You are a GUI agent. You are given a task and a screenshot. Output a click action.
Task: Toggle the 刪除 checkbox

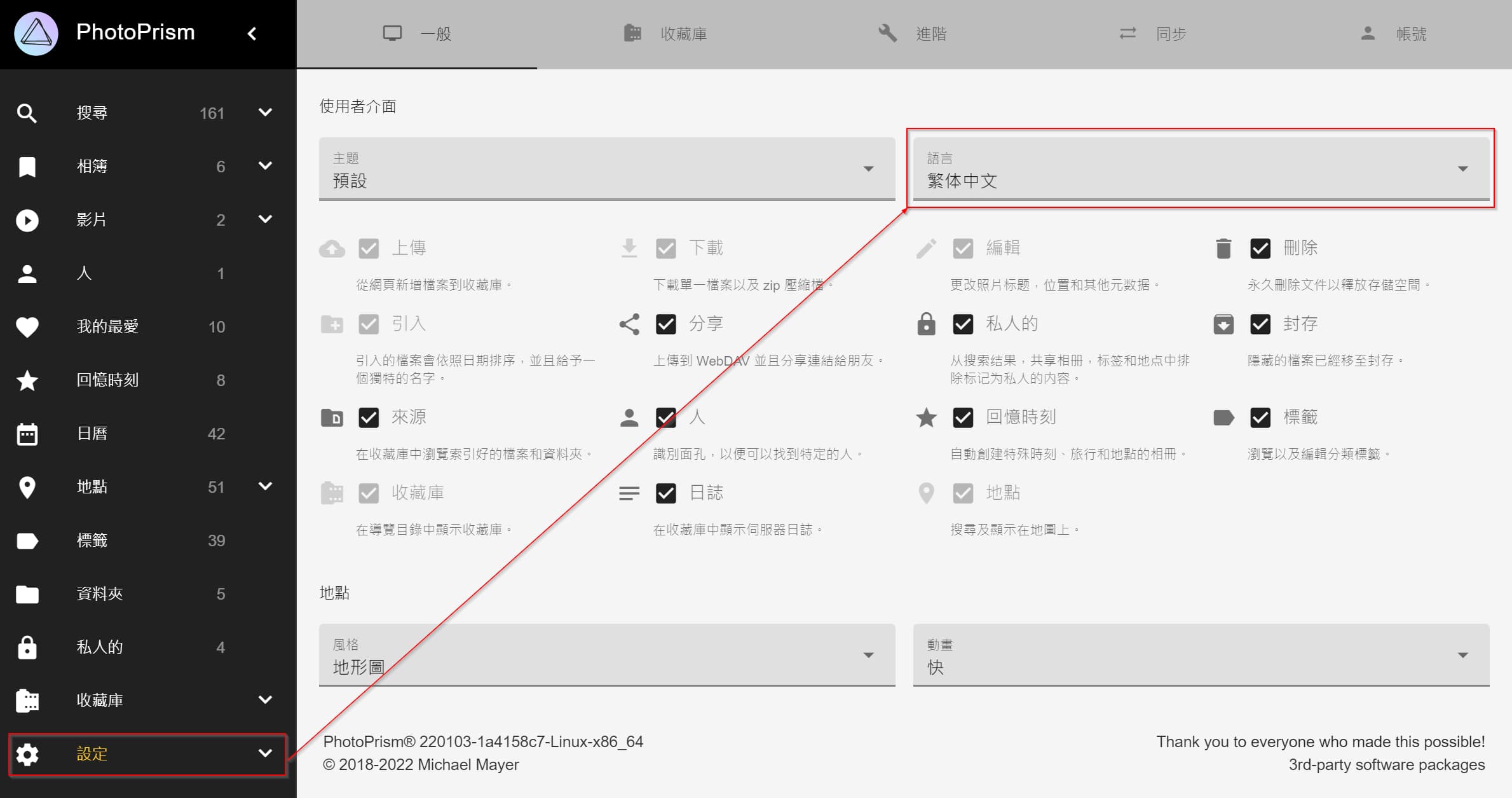pyautogui.click(x=1260, y=248)
